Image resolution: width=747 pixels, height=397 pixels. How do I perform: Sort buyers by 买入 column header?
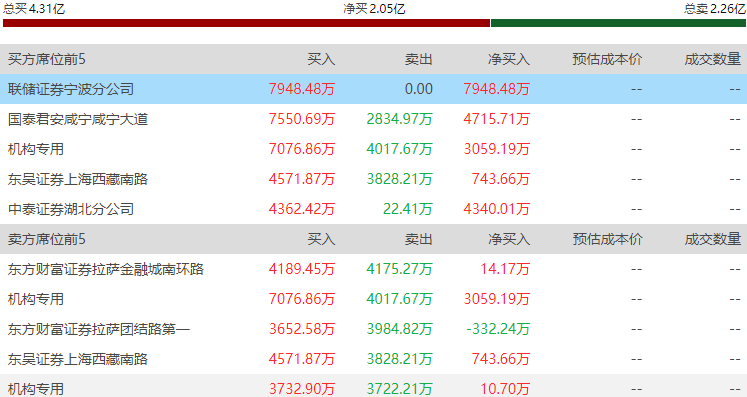321,59
